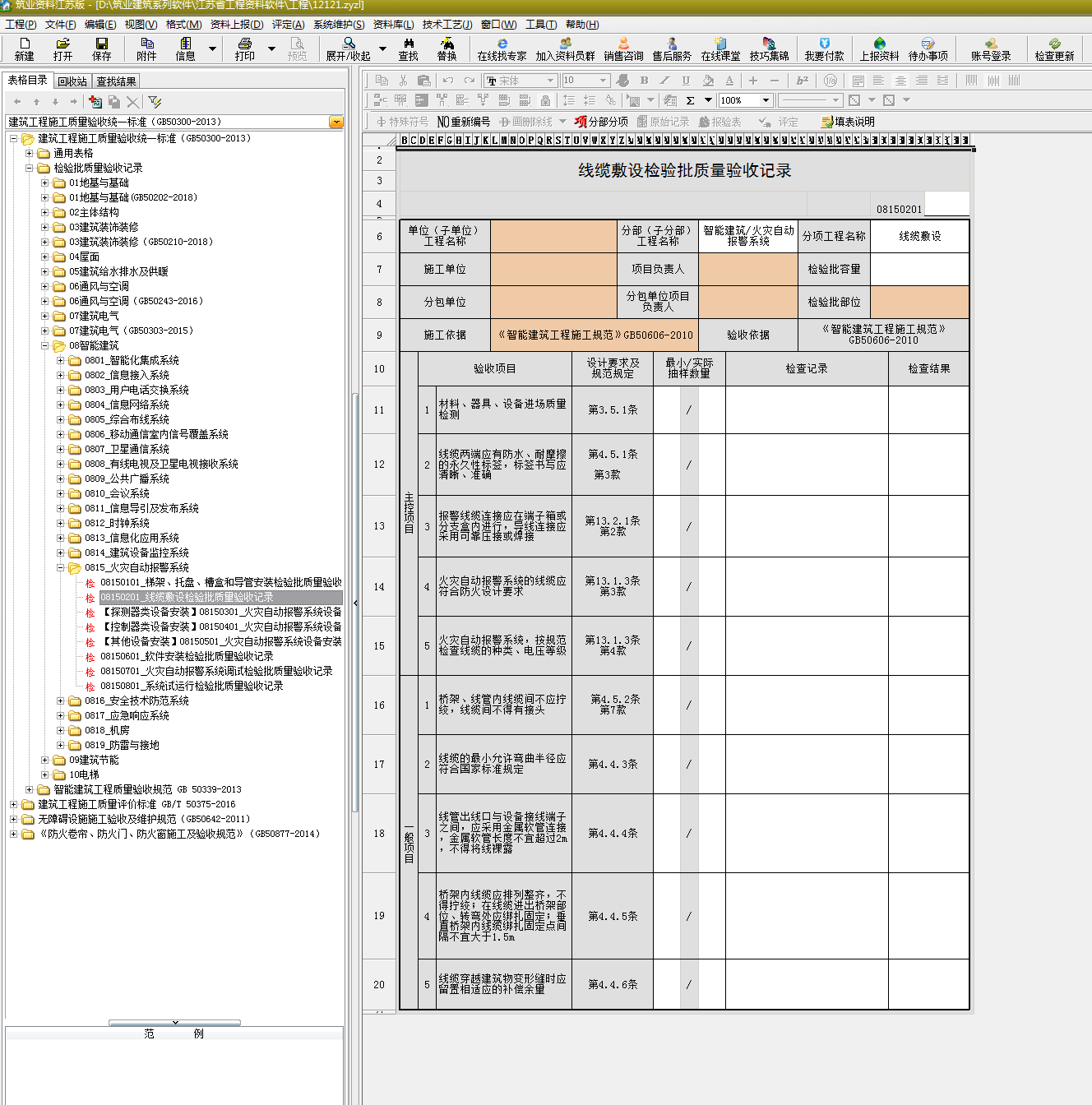1092x1105 pixels.
Task: Open 填表说明 form instructions
Action: 848,122
